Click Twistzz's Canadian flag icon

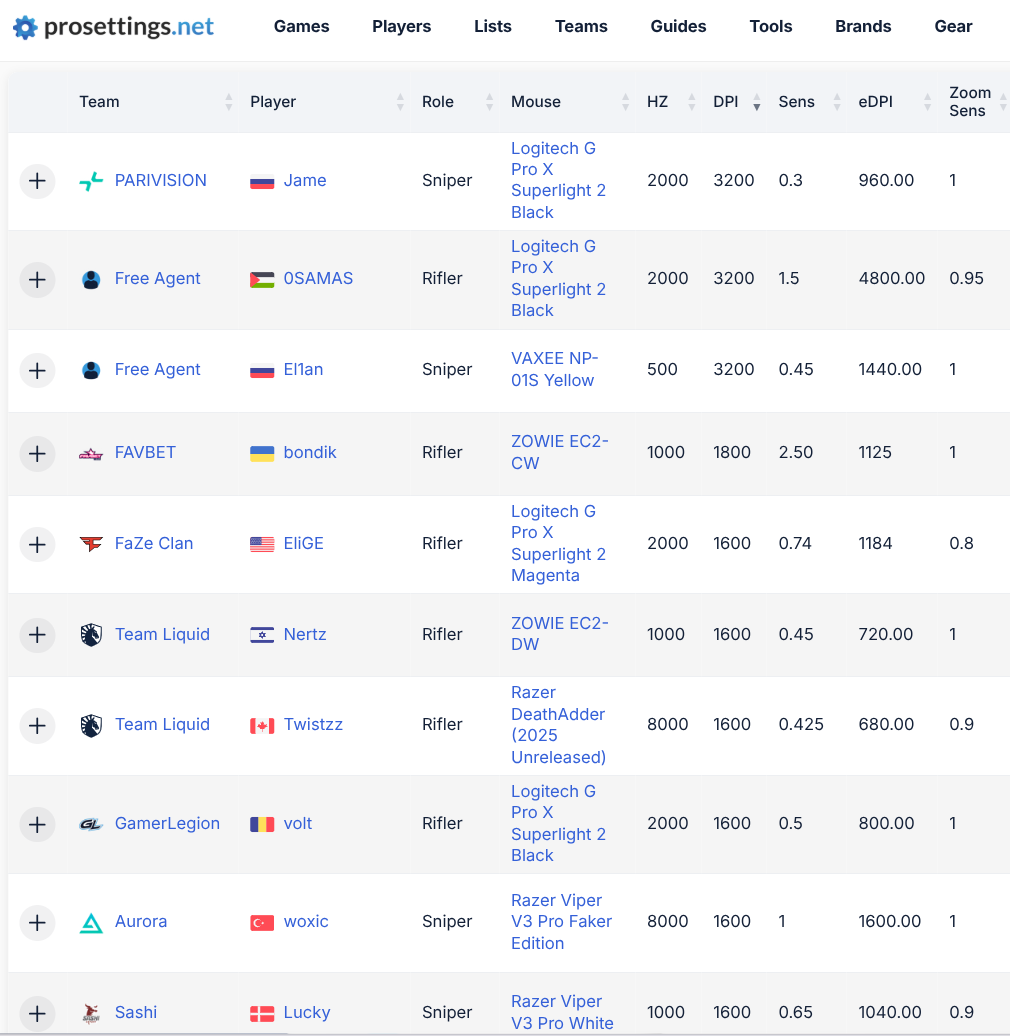[262, 725]
